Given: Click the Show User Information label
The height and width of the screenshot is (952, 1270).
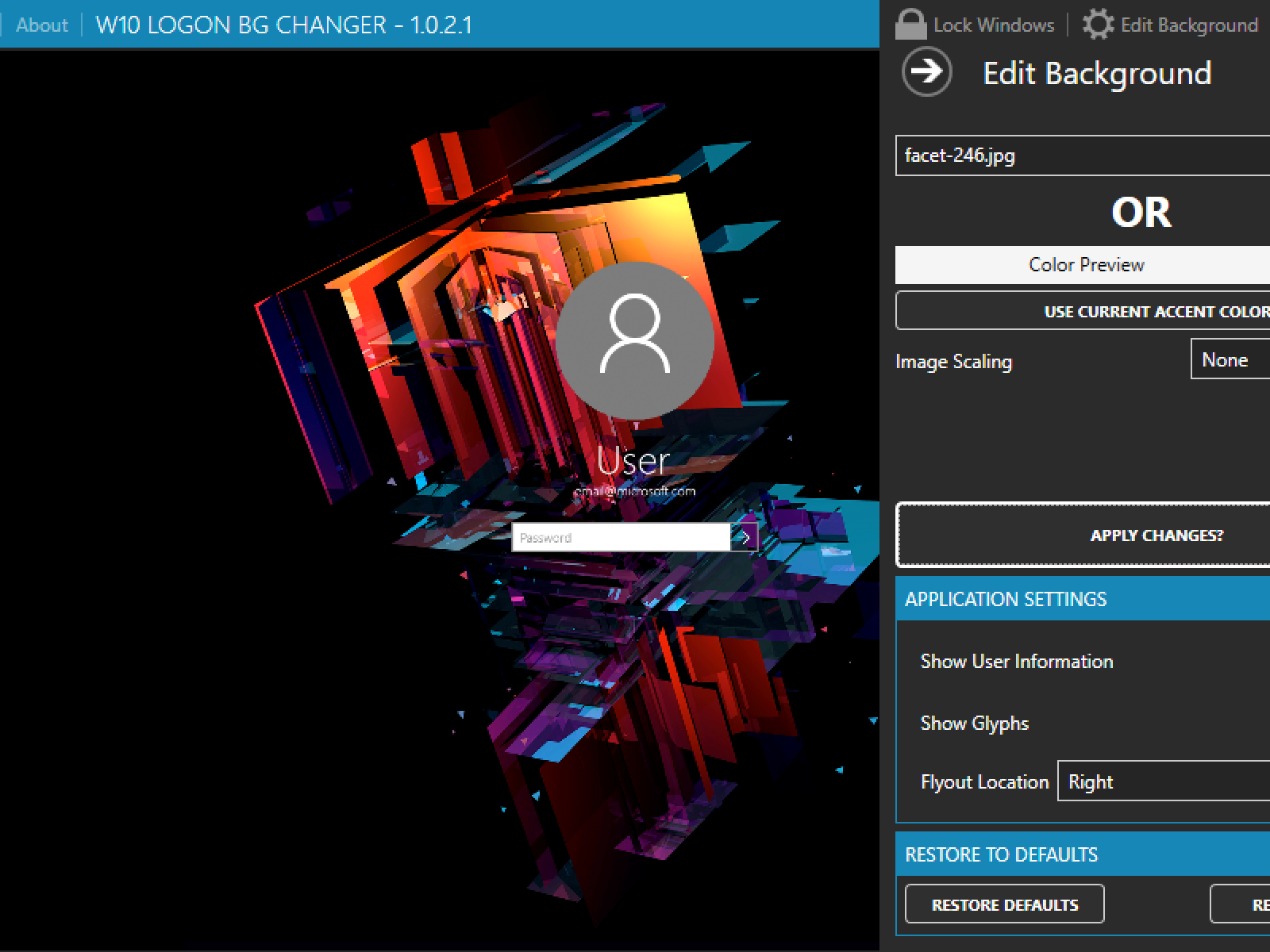Looking at the screenshot, I should 1017,662.
